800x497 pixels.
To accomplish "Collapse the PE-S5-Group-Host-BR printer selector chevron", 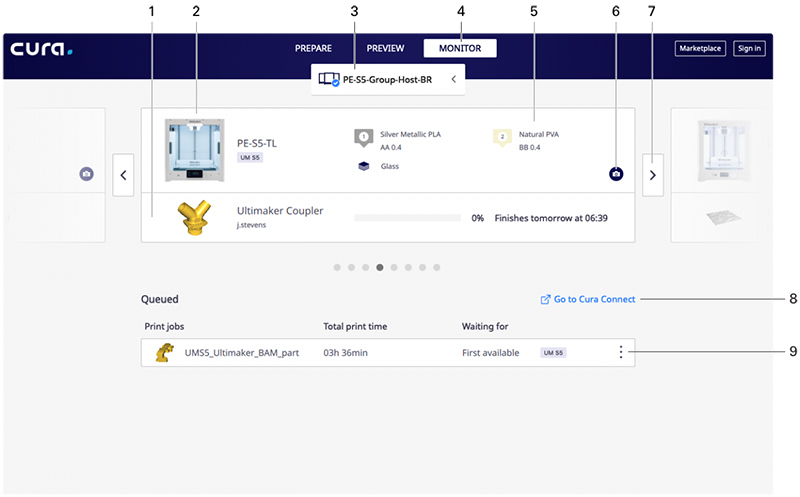I will [x=453, y=78].
